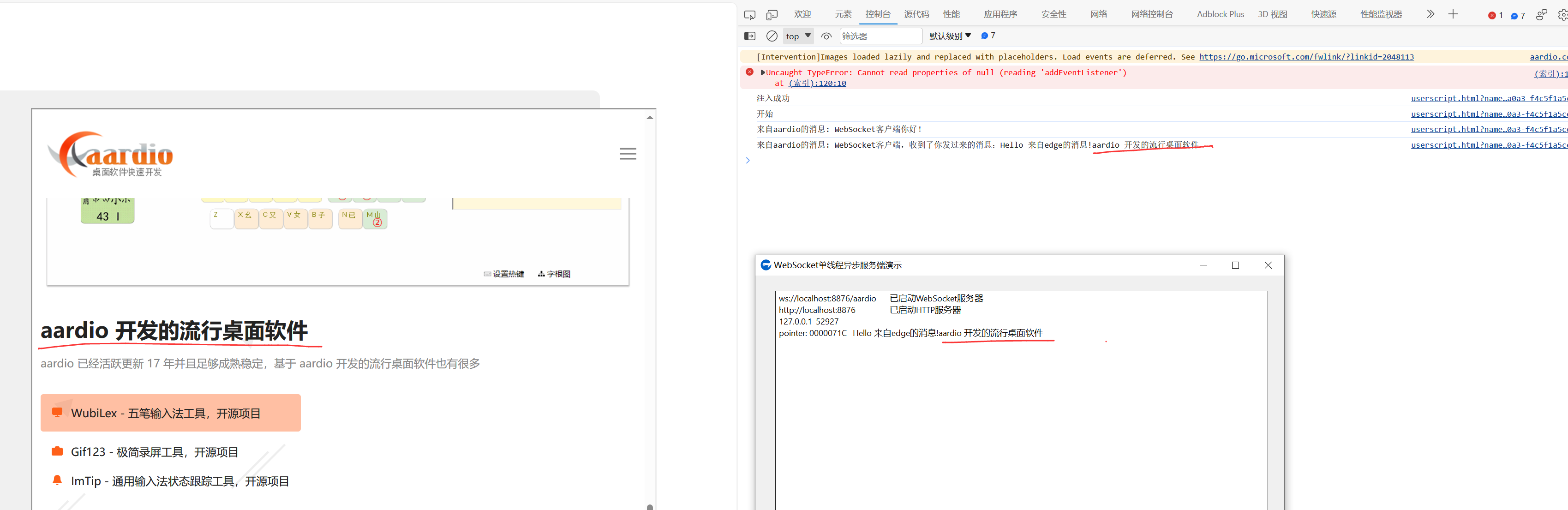Open the 性能监视器 tab
Screen dimensions: 1568x510
pyautogui.click(x=1381, y=14)
